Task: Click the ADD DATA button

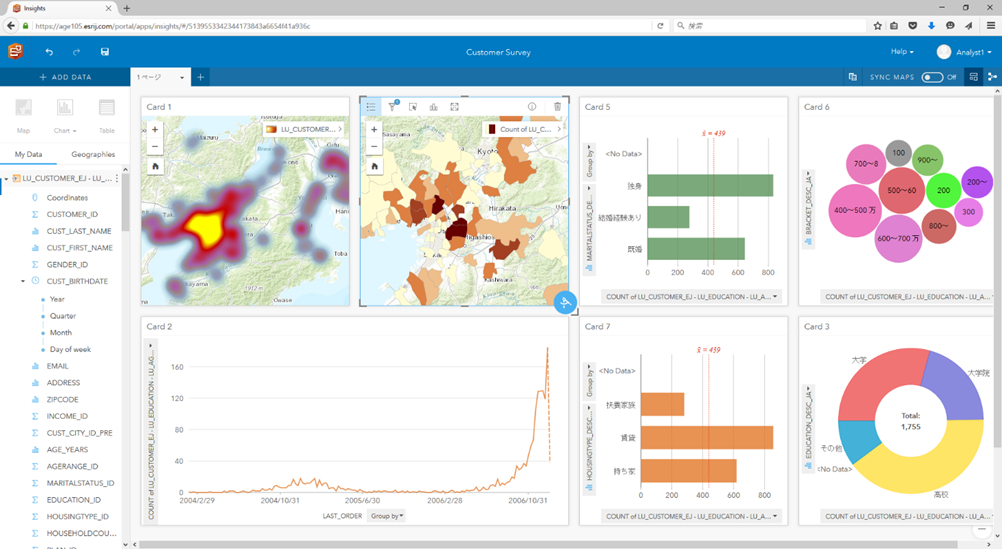Action: (65, 77)
